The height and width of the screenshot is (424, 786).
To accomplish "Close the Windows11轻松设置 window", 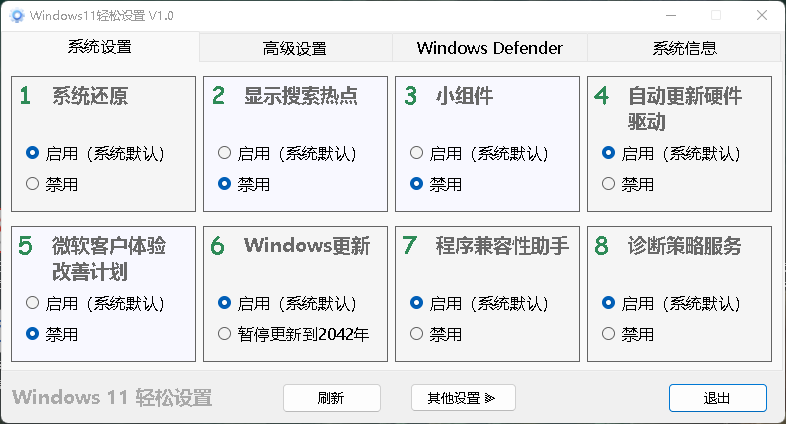I will [x=763, y=15].
